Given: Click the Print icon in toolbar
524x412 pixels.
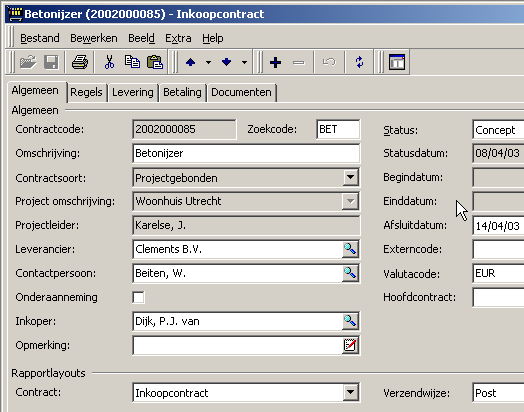Looking at the screenshot, I should [80, 62].
